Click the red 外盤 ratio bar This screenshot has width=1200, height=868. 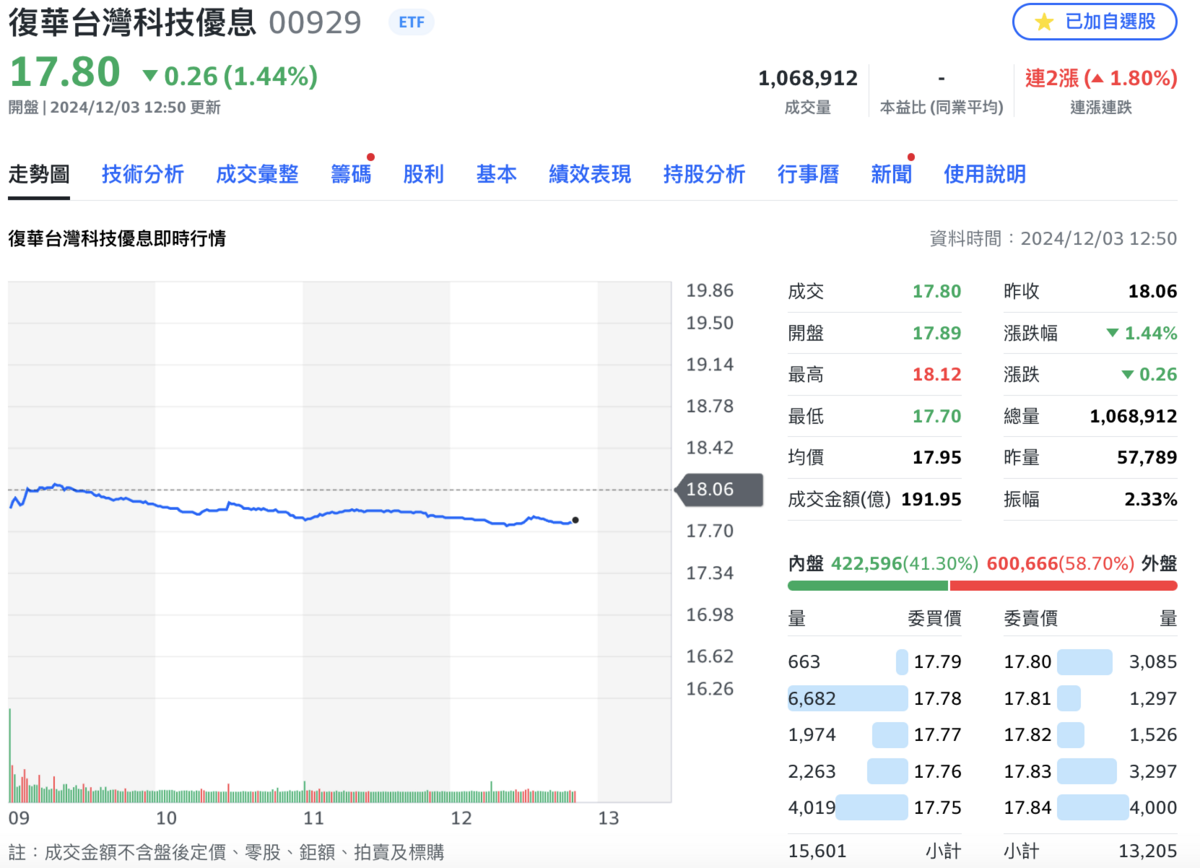click(x=1063, y=586)
